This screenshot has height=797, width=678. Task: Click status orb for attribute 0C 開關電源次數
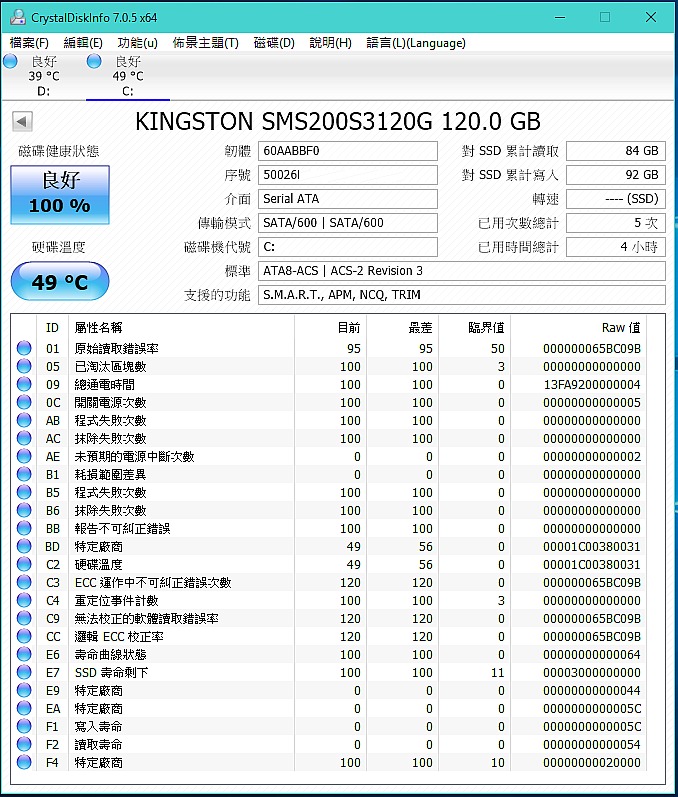click(24, 402)
